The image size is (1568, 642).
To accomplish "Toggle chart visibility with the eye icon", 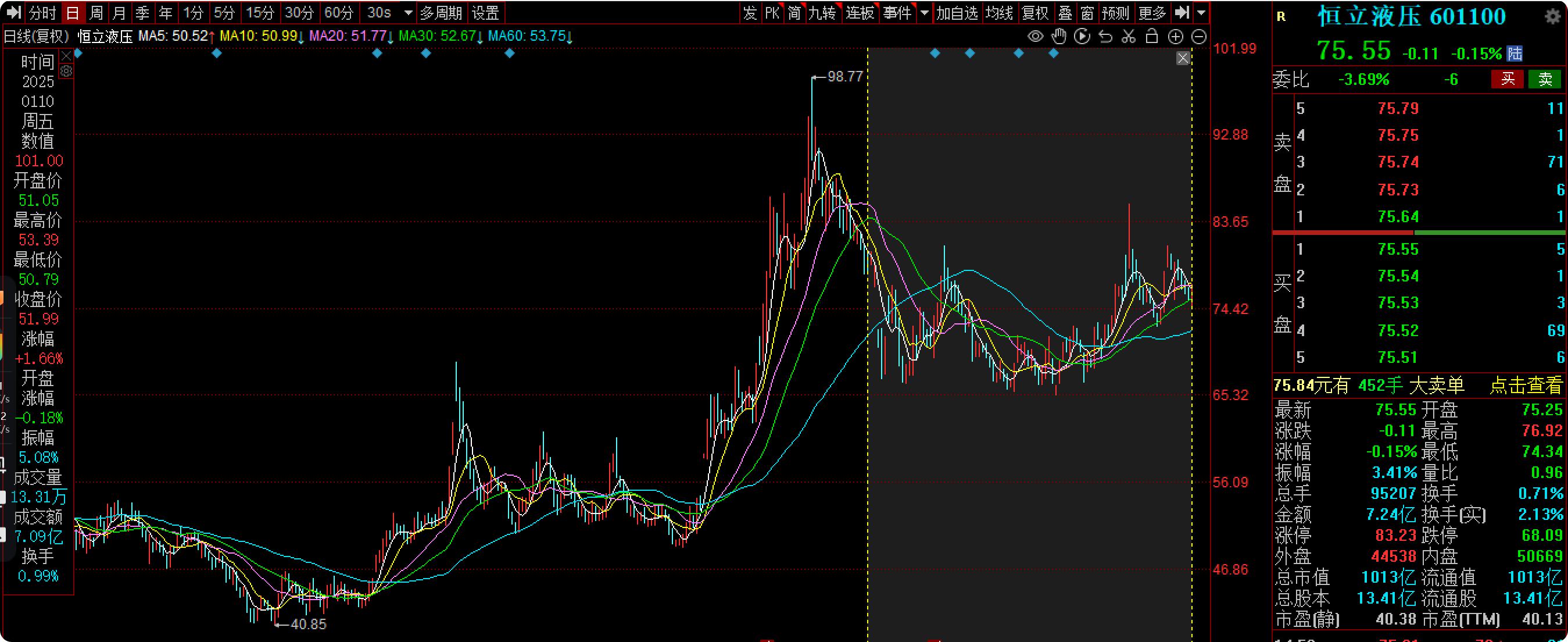I will pos(1036,37).
